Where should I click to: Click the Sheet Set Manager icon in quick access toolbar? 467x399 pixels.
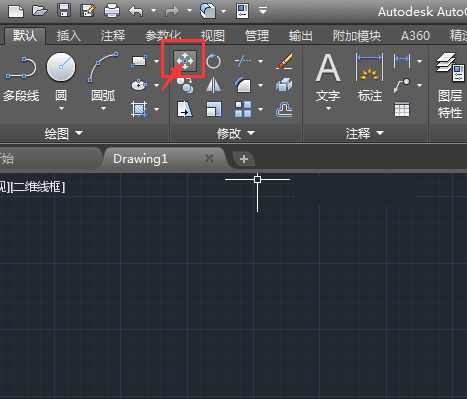pos(243,11)
